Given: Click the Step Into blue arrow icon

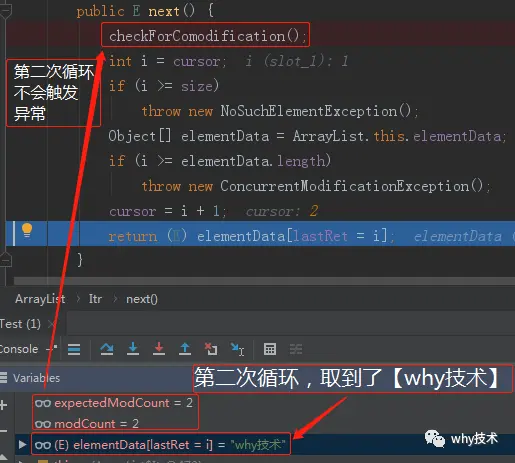Looking at the screenshot, I should click(133, 349).
